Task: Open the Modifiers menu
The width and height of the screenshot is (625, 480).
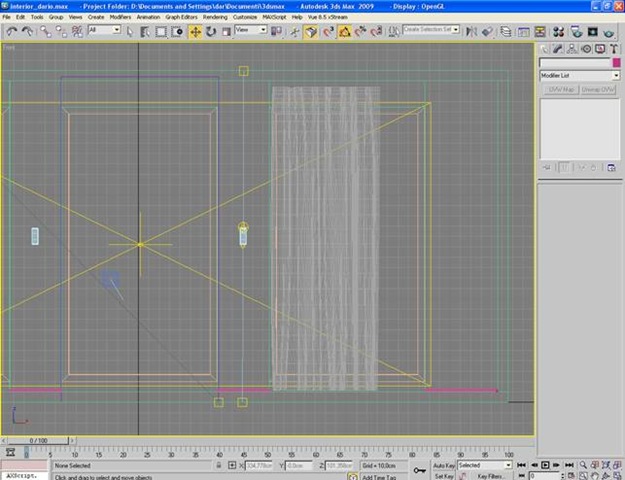Action: [120, 17]
